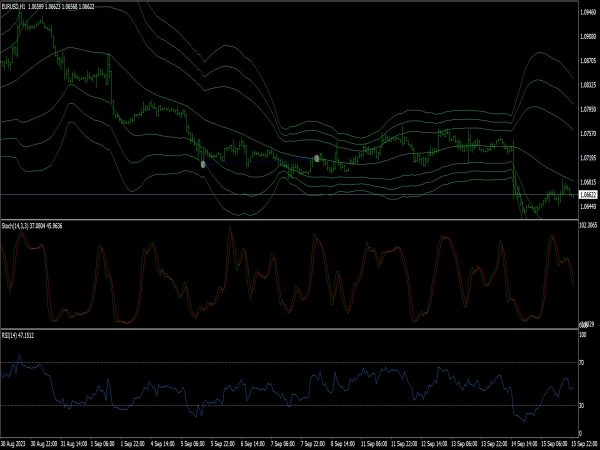This screenshot has height=450, width=600.
Task: Click the 30 Aug 2023 date label
Action: 13,444
